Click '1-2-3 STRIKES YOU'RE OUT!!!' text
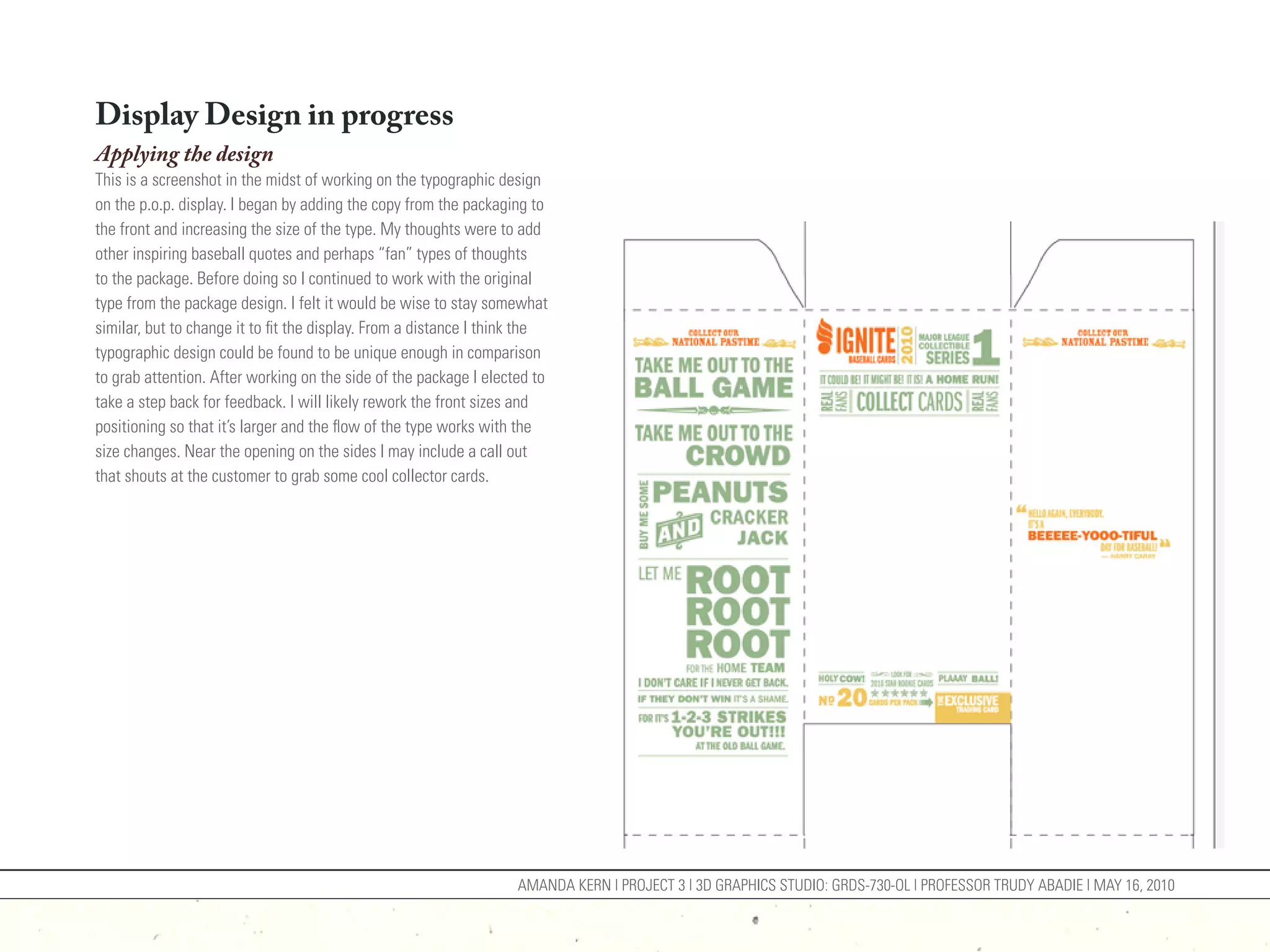 [728, 724]
